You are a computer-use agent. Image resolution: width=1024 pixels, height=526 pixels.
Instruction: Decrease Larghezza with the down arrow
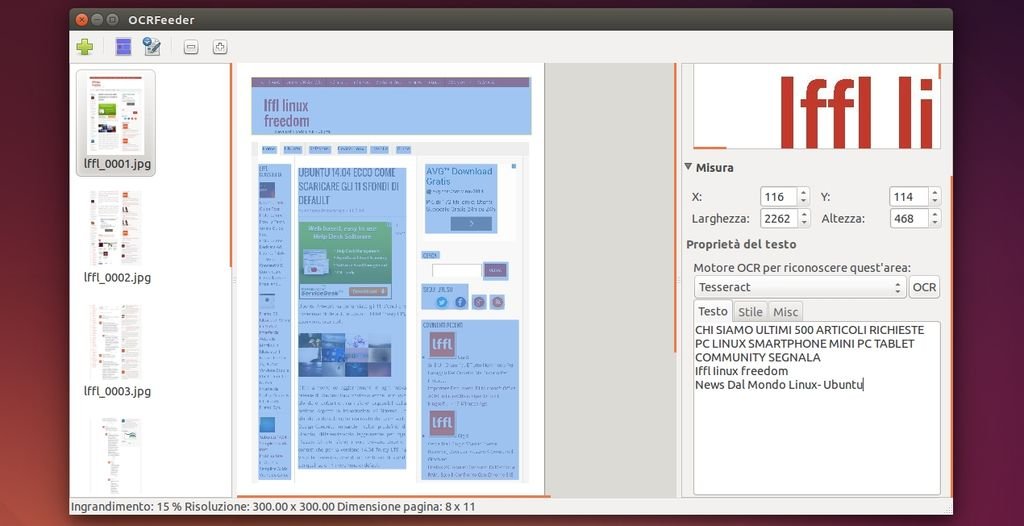coord(804,223)
